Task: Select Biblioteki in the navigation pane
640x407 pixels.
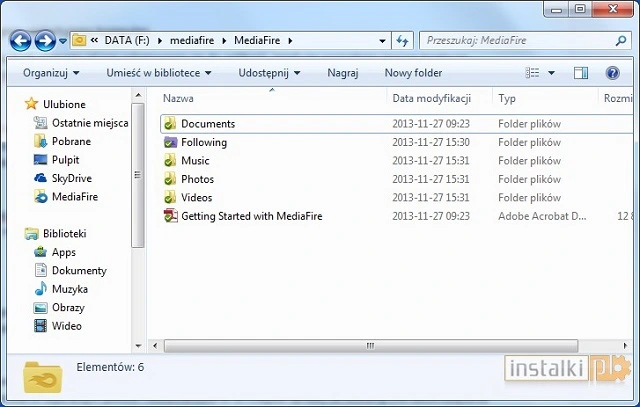Action: point(64,234)
